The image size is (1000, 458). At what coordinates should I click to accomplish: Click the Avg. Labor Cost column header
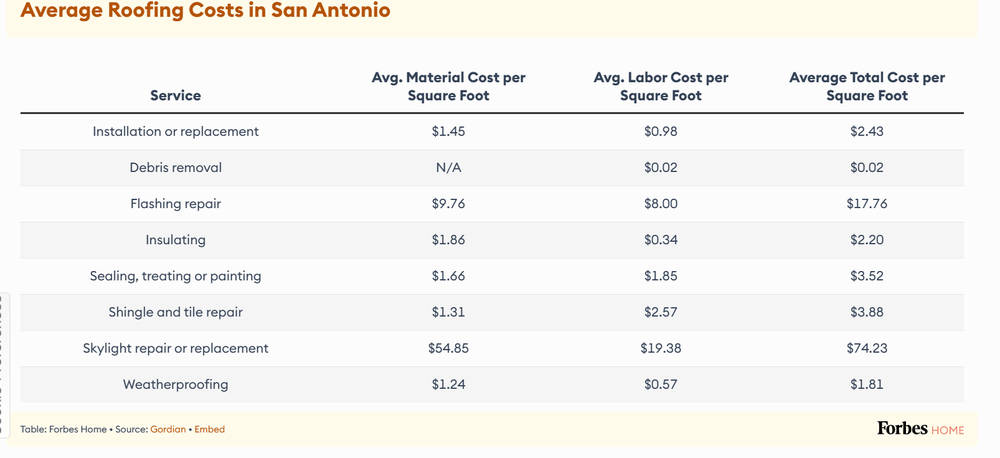click(660, 86)
